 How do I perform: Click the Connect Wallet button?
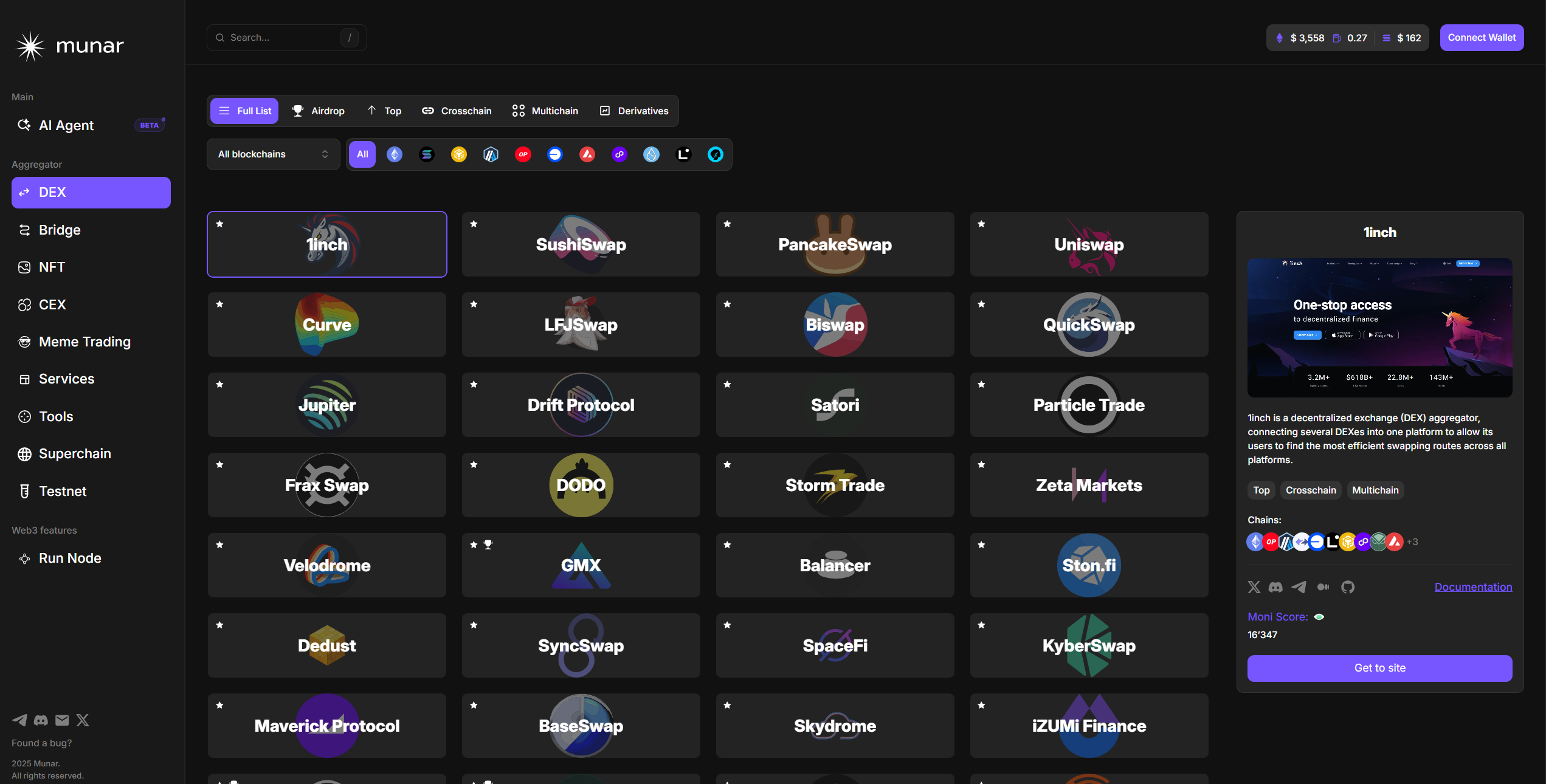click(1482, 38)
